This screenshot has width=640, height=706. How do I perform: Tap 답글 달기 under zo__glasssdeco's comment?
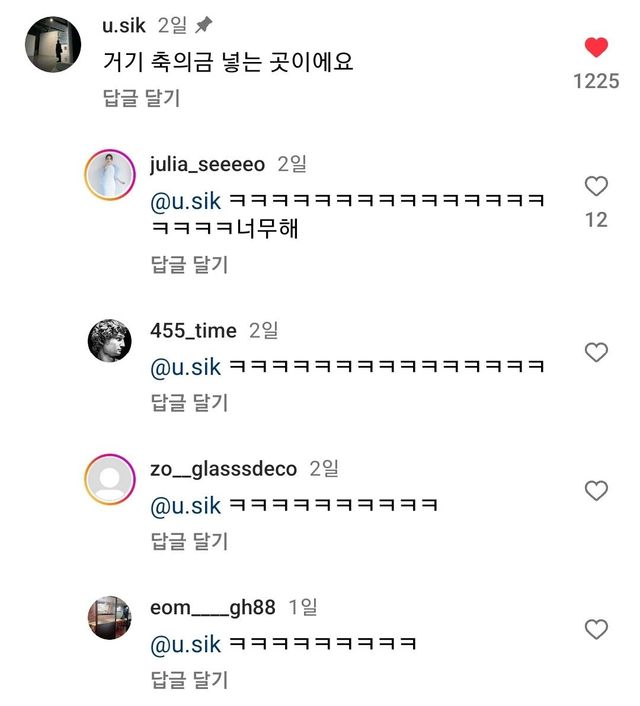(x=189, y=541)
